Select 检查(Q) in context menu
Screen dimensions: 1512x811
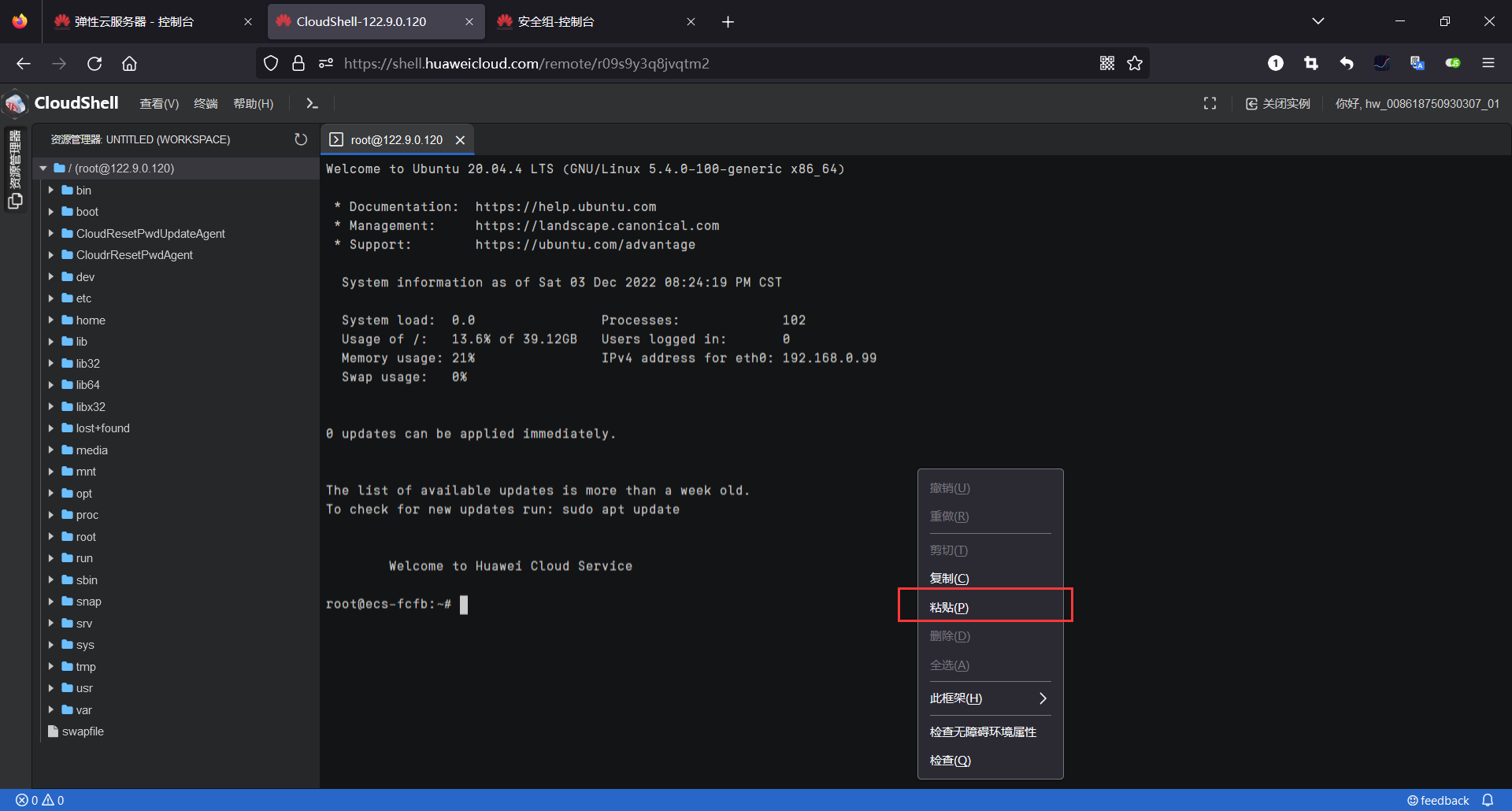click(x=991, y=761)
